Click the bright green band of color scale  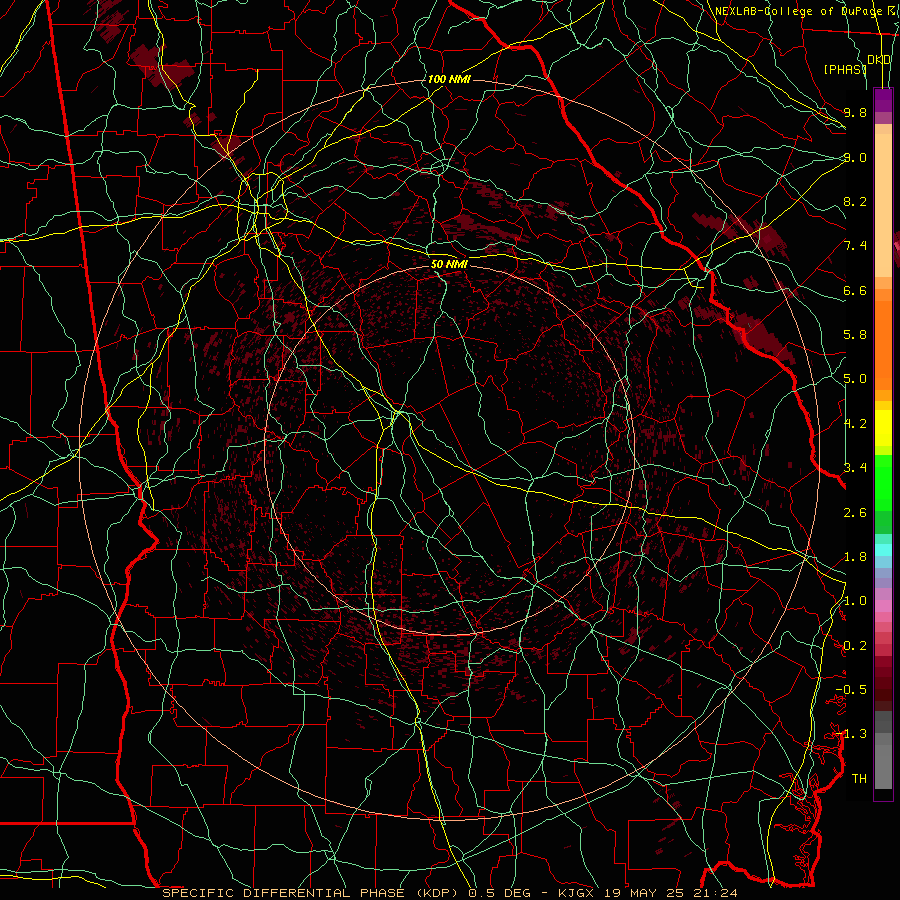pos(883,483)
